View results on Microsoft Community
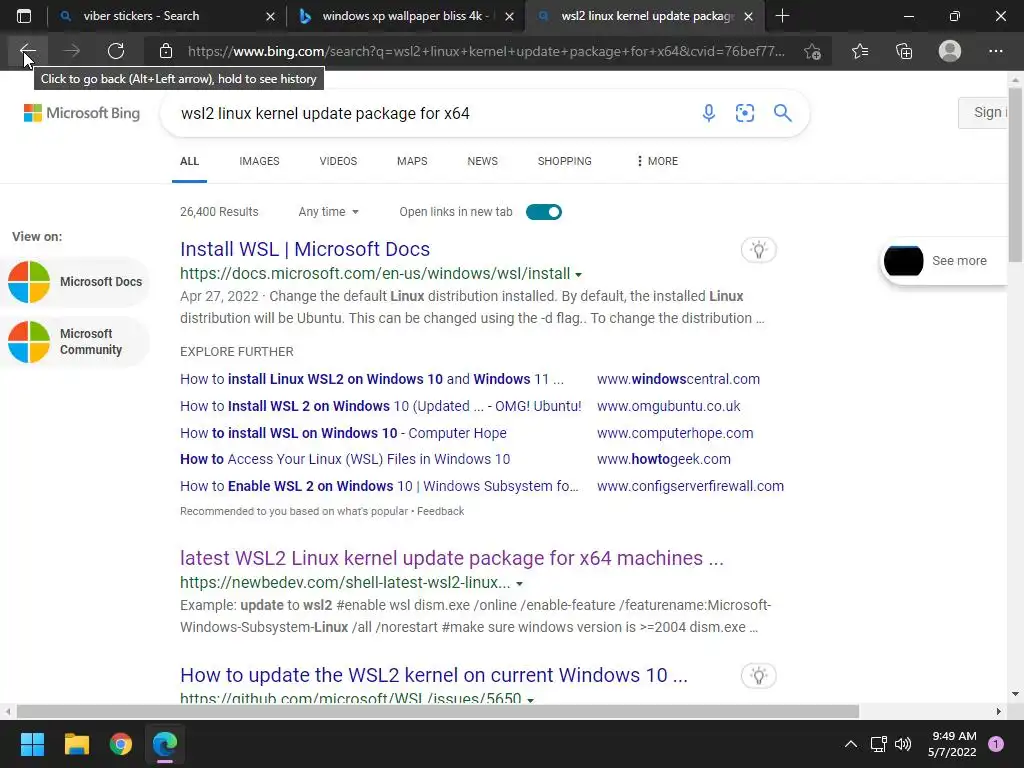This screenshot has width=1024, height=768. (x=75, y=342)
